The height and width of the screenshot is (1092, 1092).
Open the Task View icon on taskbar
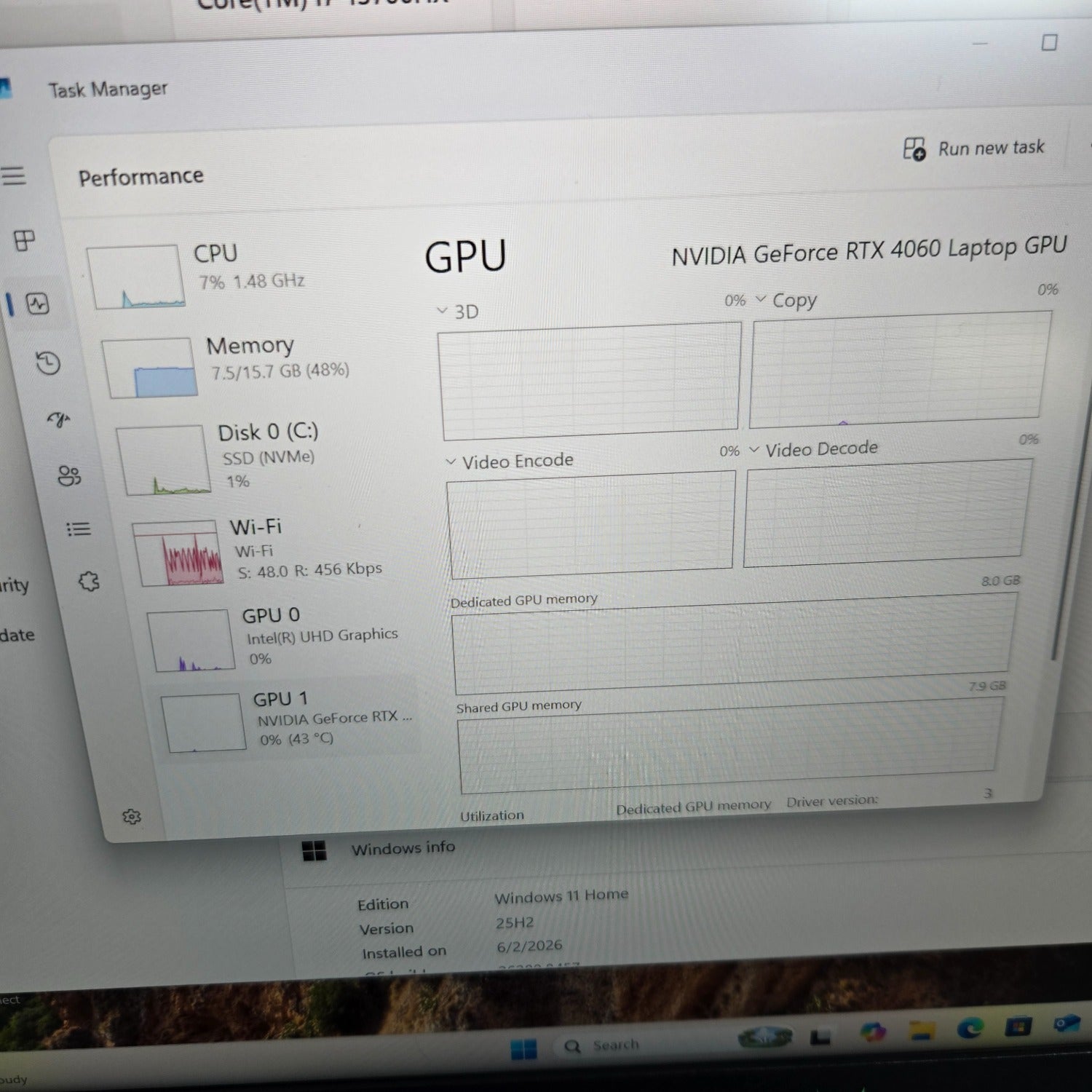click(x=820, y=1037)
